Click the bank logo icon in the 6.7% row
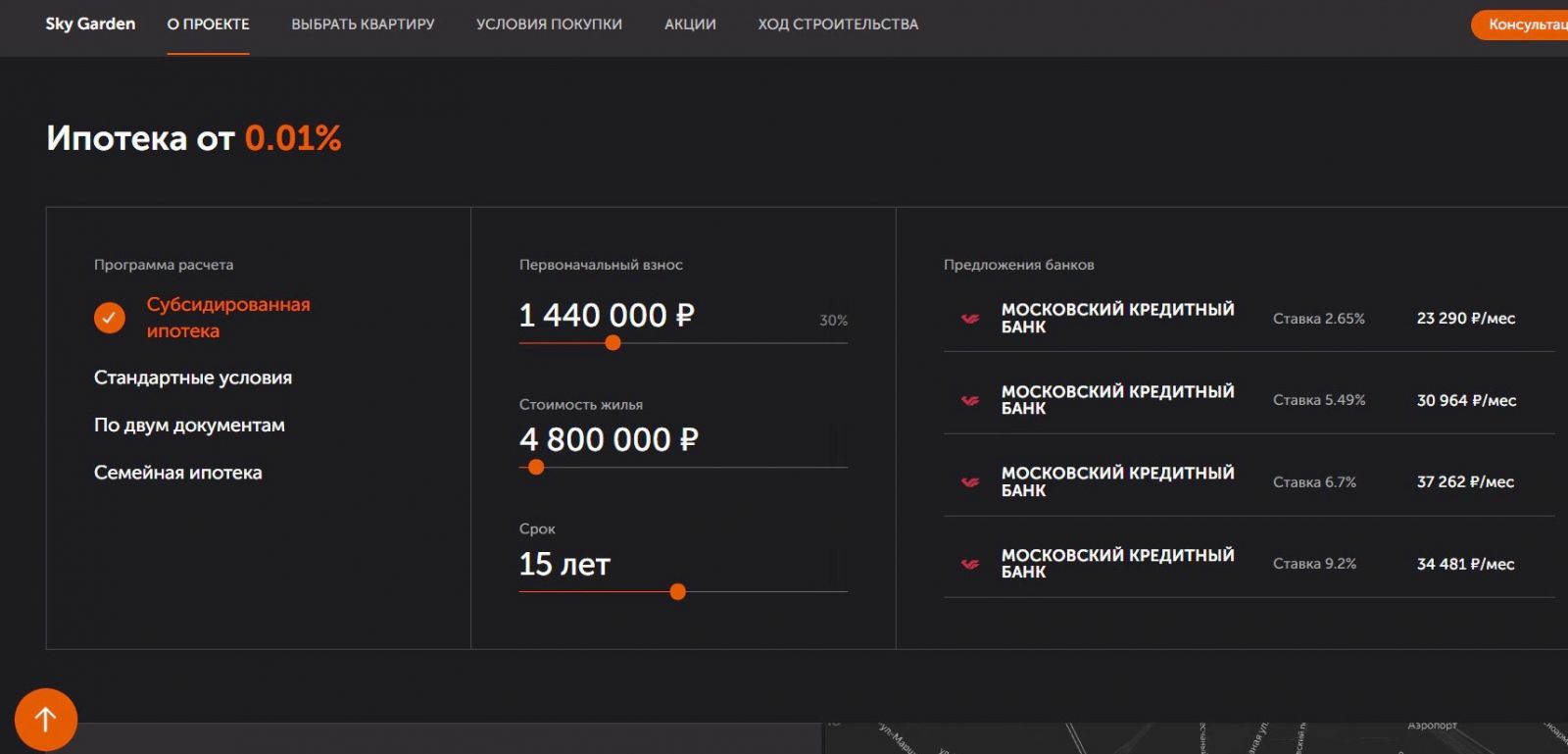 coord(970,482)
